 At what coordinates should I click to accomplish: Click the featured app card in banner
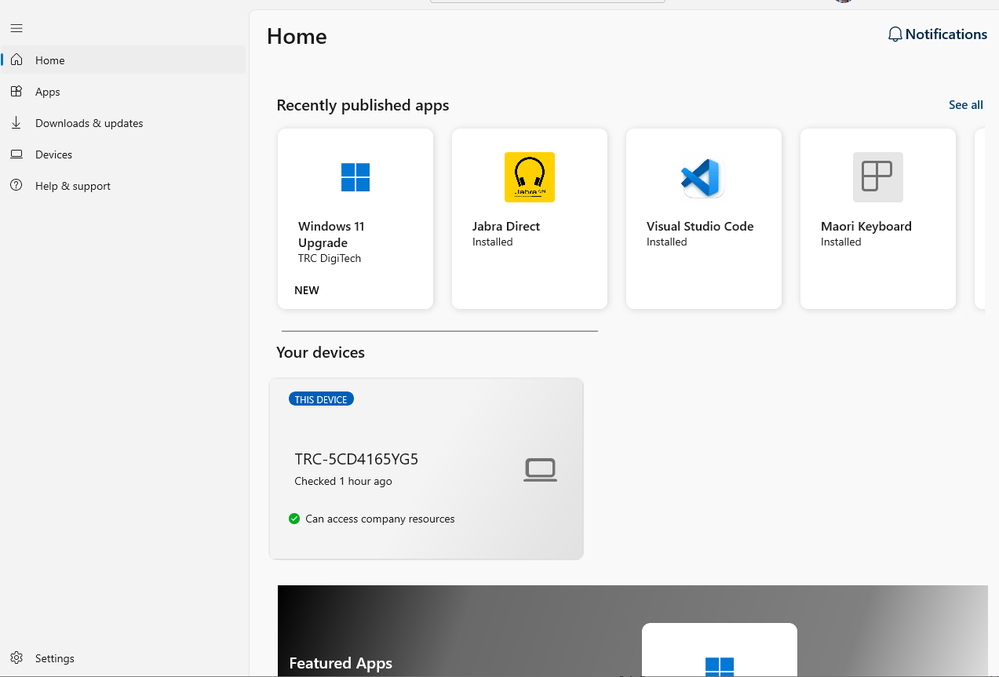point(719,650)
